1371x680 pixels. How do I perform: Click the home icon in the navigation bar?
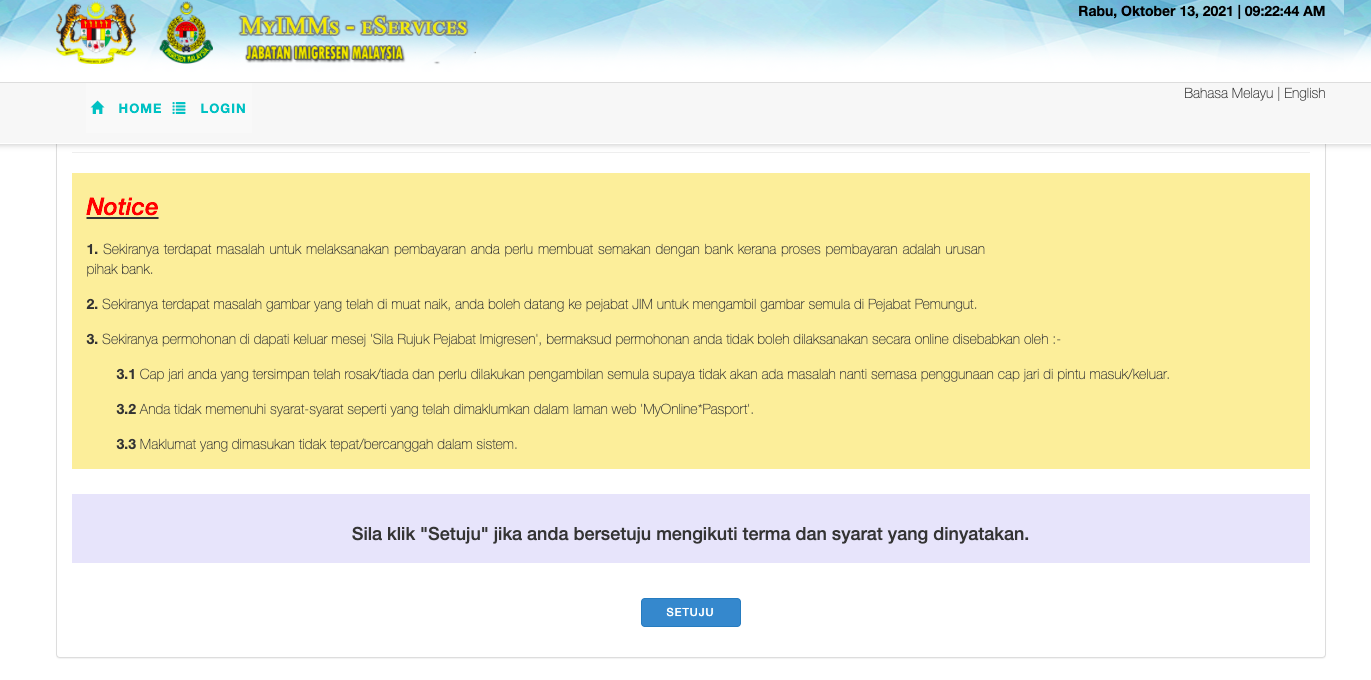(x=97, y=107)
